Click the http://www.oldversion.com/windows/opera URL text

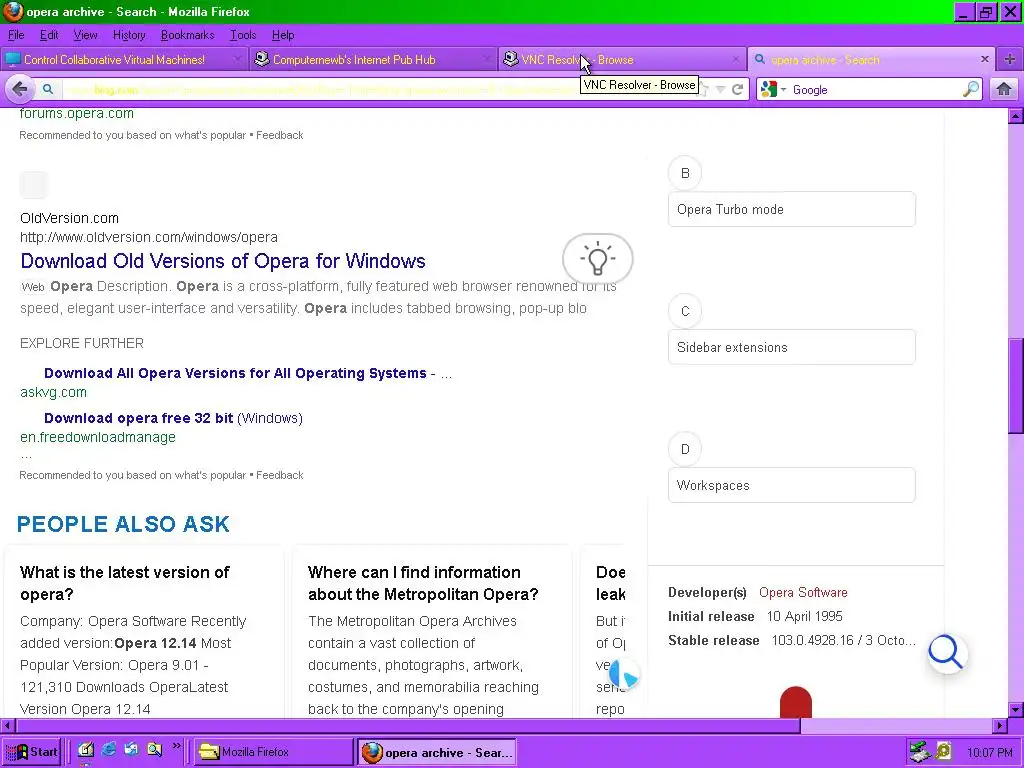tap(149, 237)
